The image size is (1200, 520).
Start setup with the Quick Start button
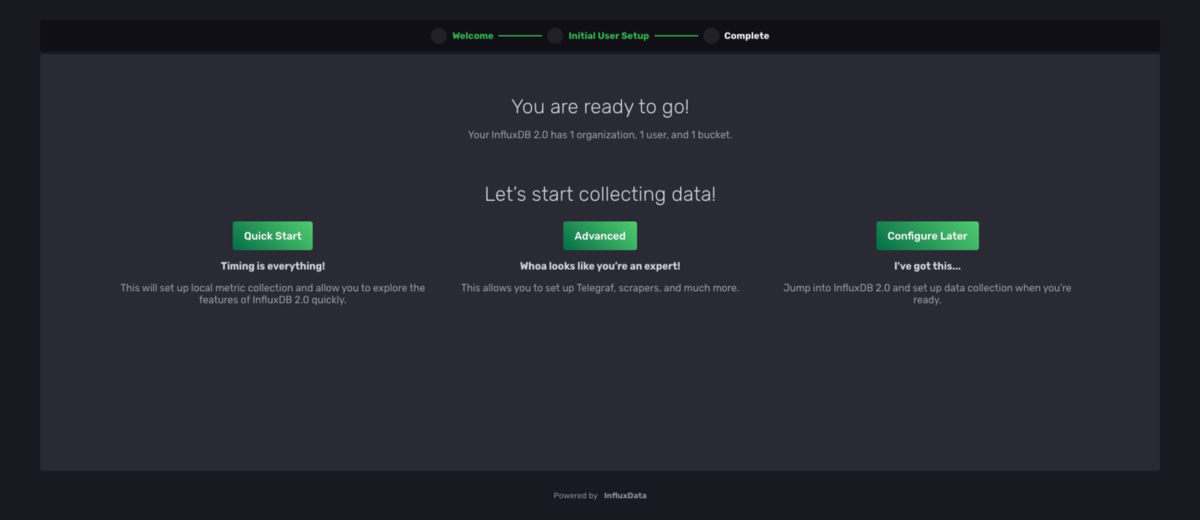(273, 236)
